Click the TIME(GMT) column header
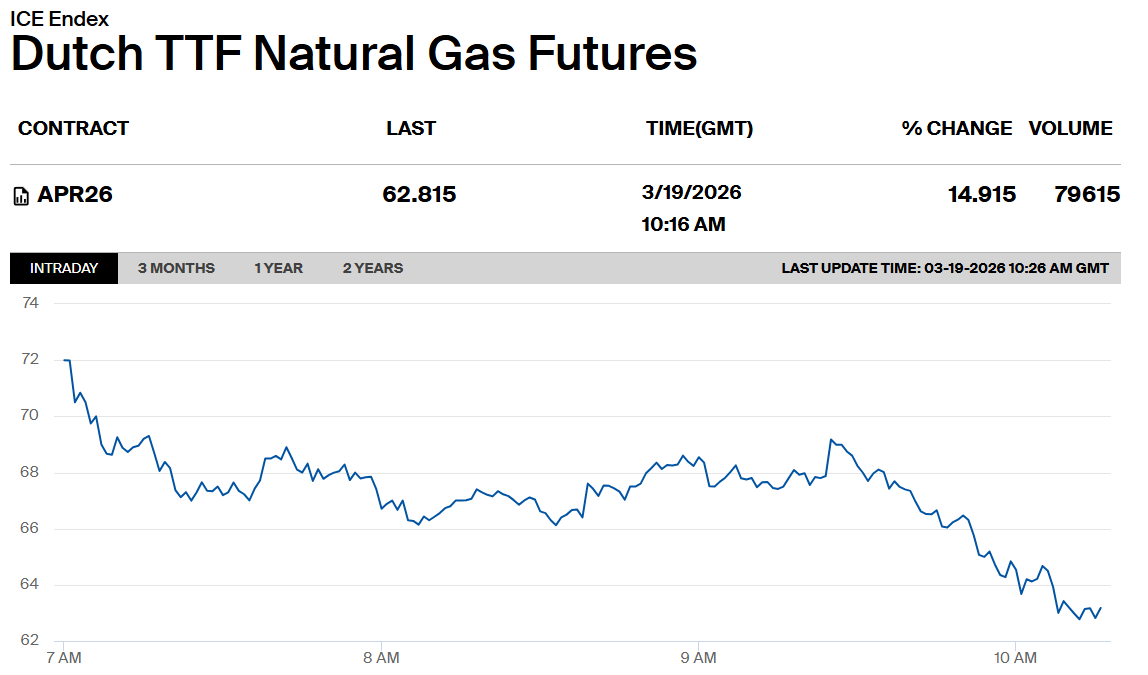Screen dimensions: 1148x675 (699, 129)
